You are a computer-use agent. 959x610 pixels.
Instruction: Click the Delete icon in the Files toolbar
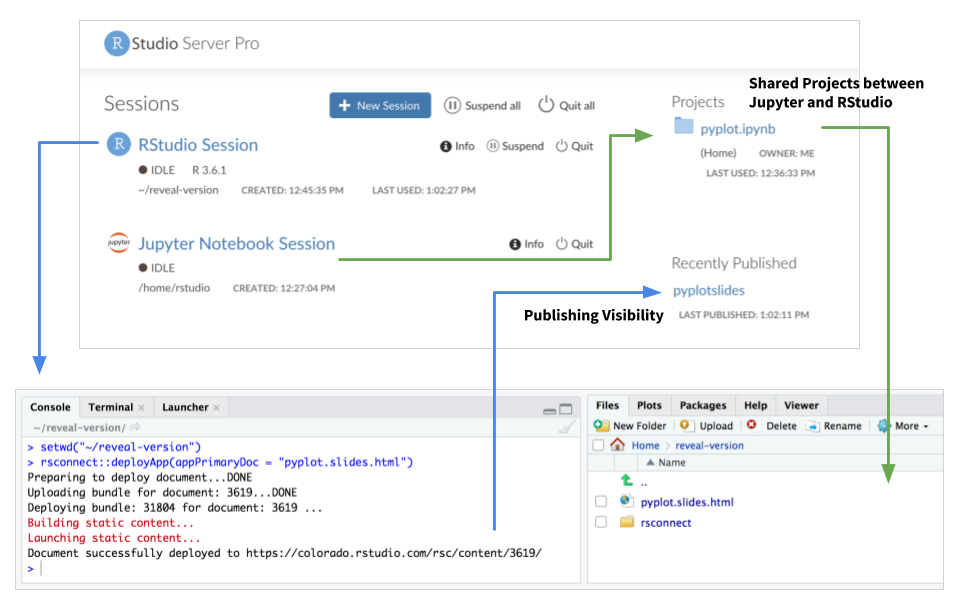752,423
